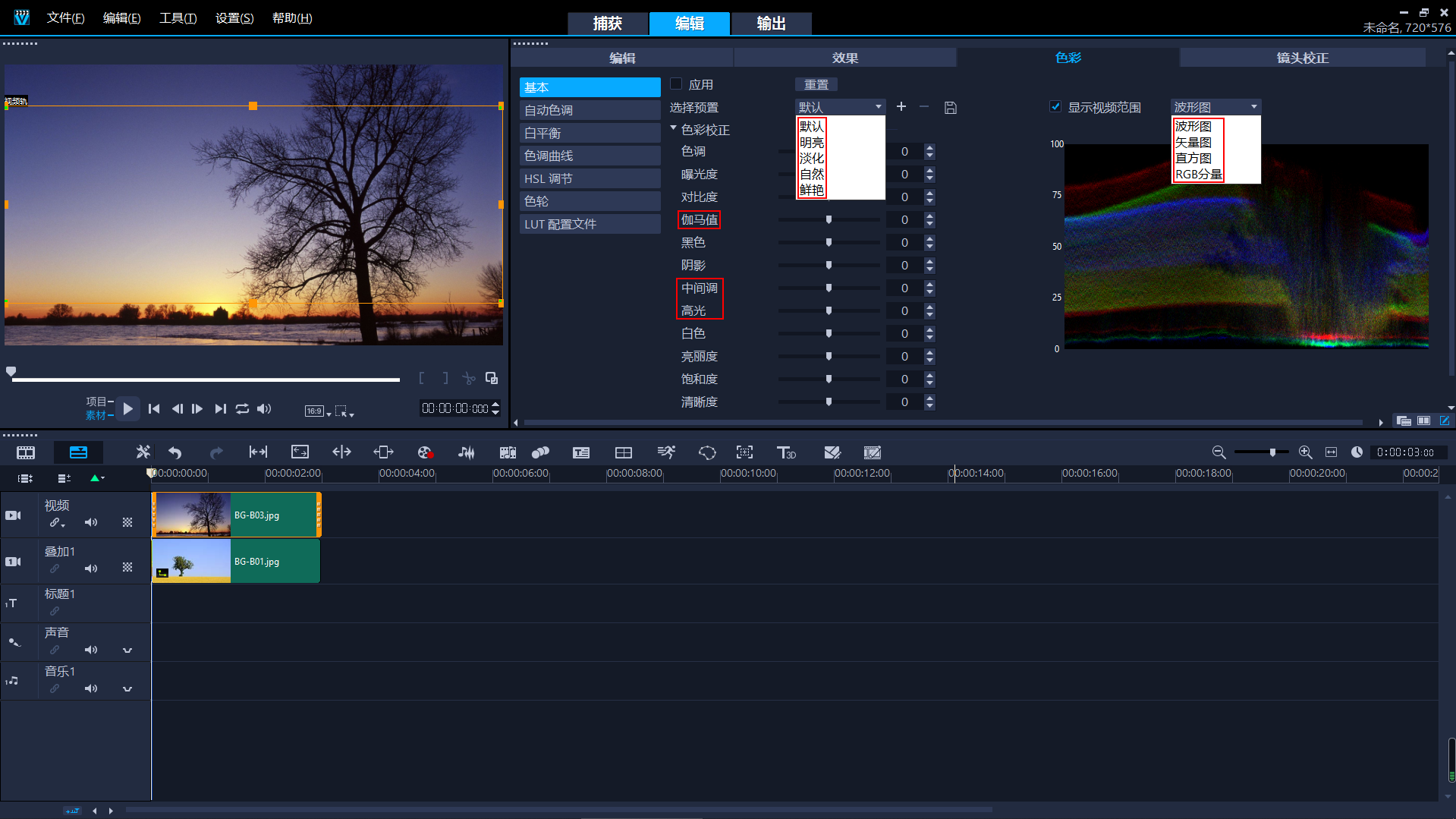Open the split screen template icon
This screenshot has height=819, width=1456.
pos(624,452)
